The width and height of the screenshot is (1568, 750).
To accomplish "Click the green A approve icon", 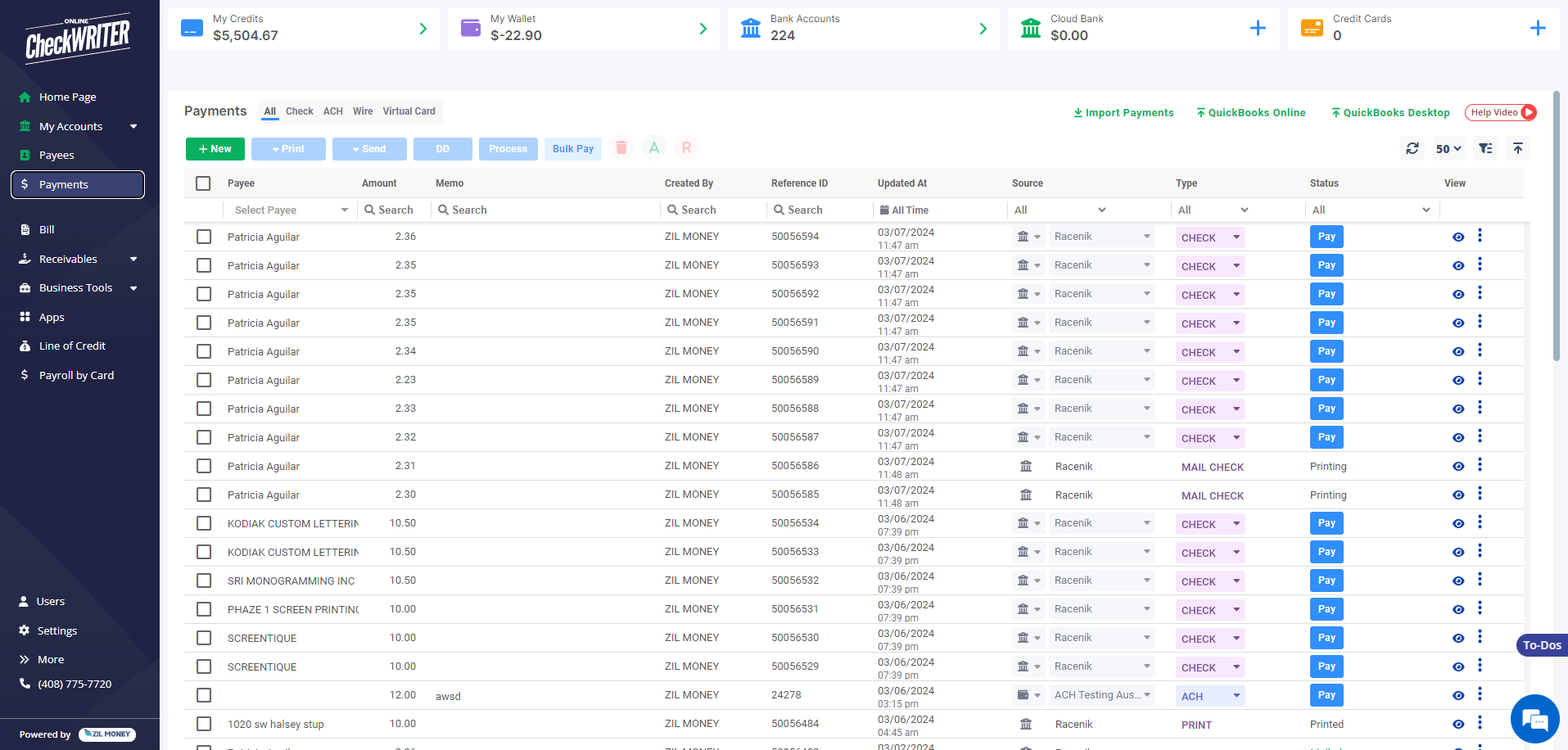I will click(653, 147).
